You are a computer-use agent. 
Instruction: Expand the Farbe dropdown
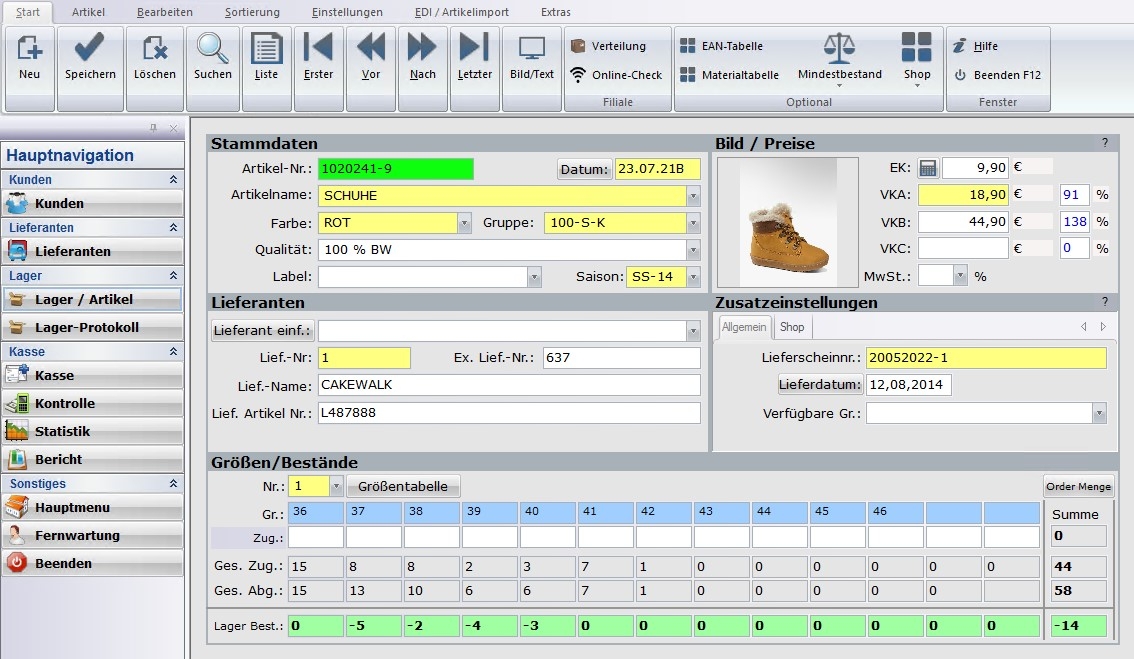[464, 223]
